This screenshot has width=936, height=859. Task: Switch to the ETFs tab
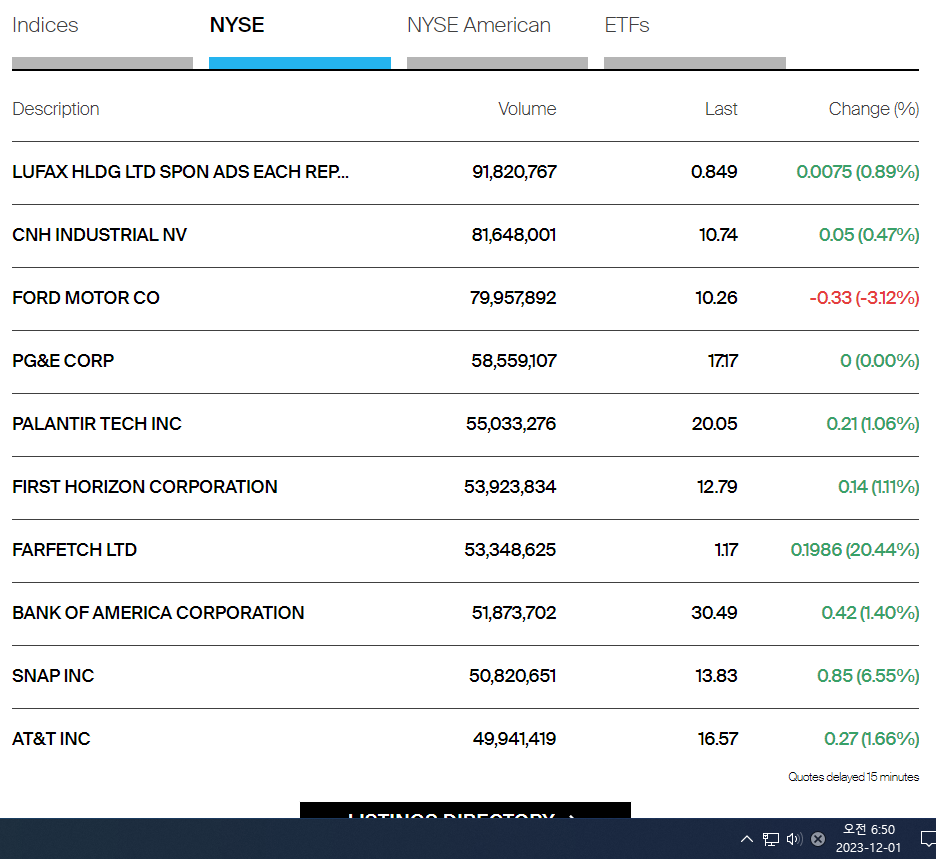click(627, 25)
